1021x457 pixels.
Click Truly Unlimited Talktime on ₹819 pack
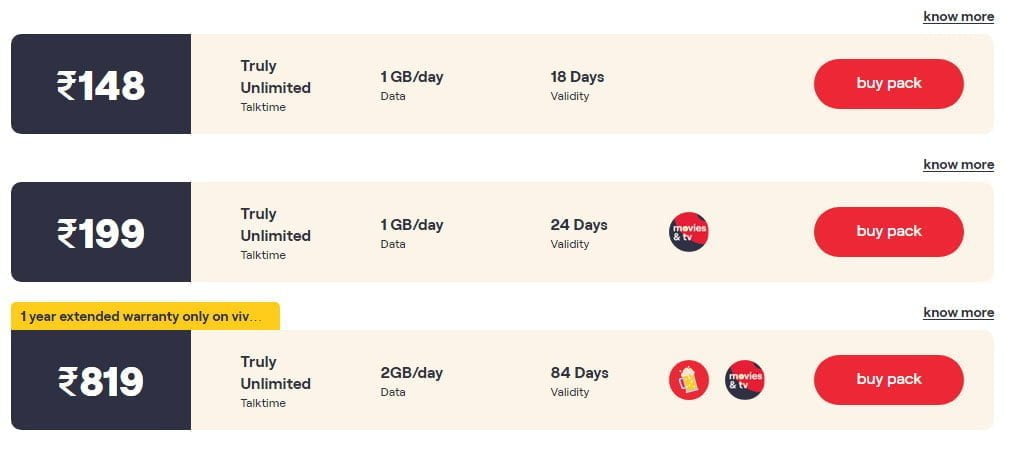pyautogui.click(x=275, y=381)
